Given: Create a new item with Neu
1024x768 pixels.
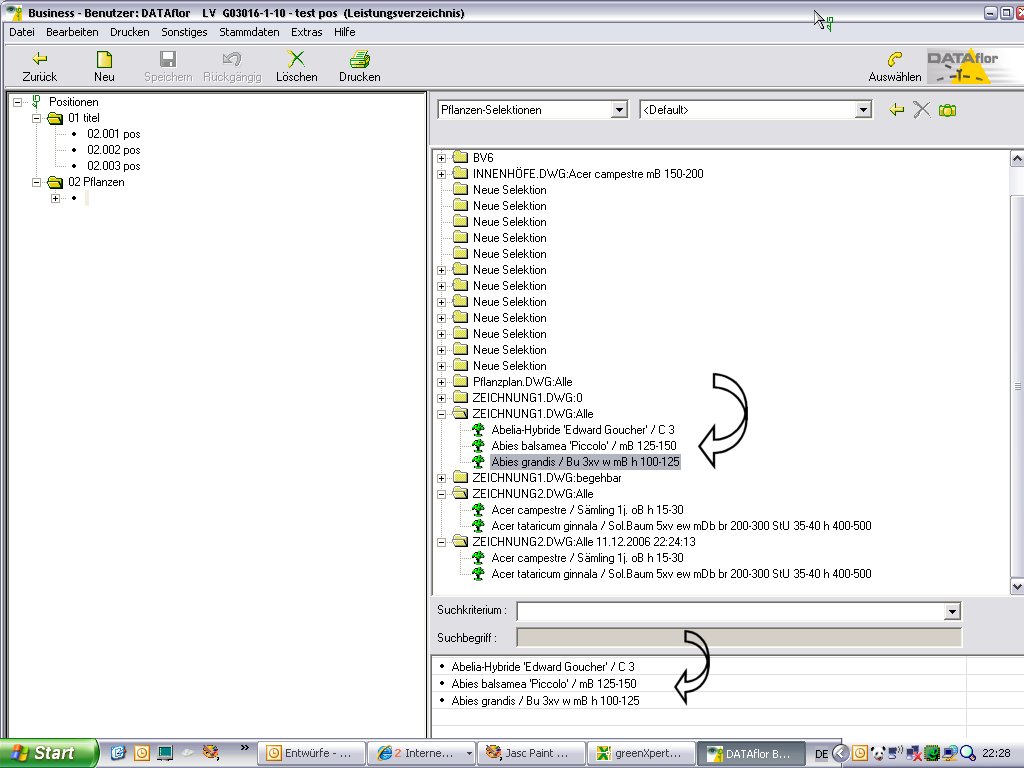Looking at the screenshot, I should pyautogui.click(x=104, y=67).
